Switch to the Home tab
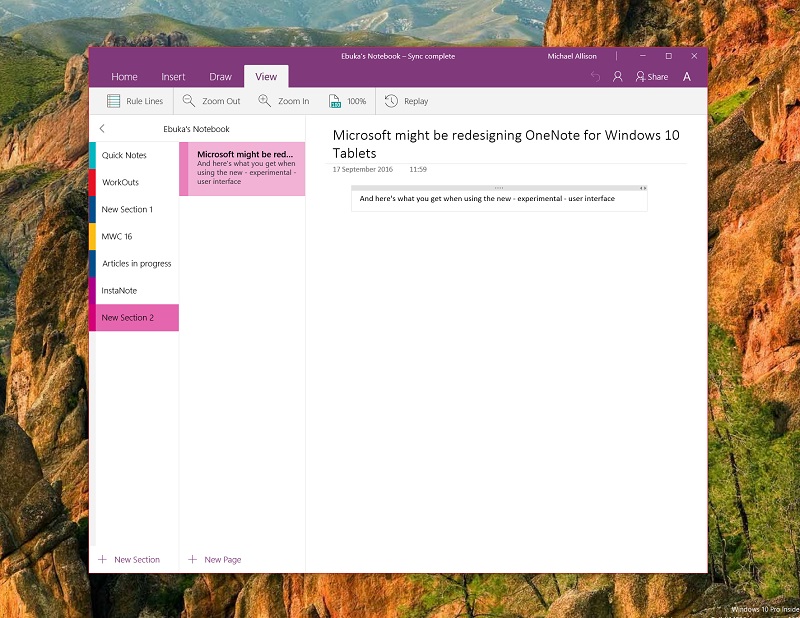 coord(124,77)
